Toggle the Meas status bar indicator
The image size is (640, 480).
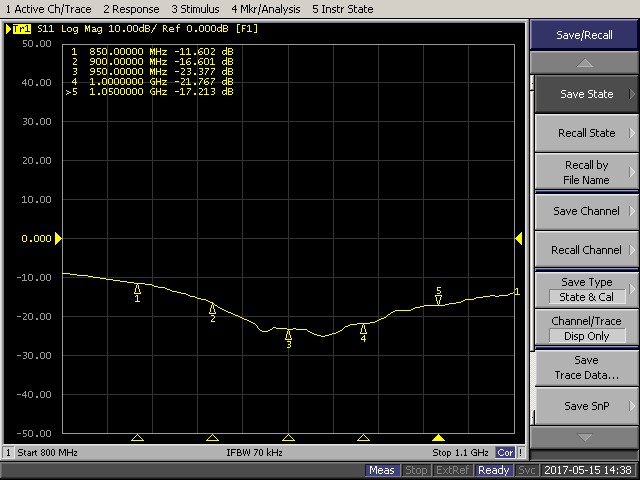[381, 470]
